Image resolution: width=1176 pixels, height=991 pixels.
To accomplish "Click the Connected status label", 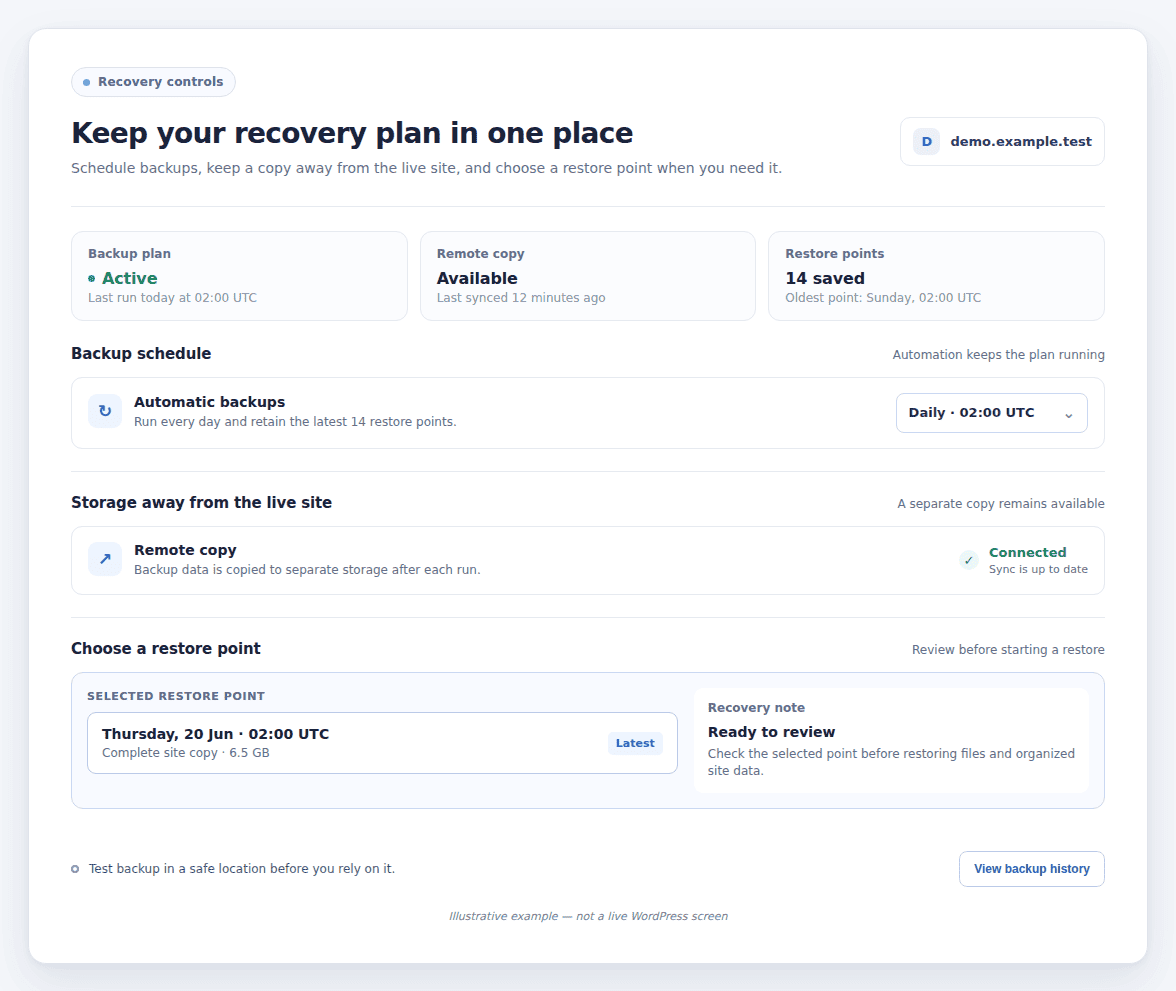I will (x=1028, y=552).
